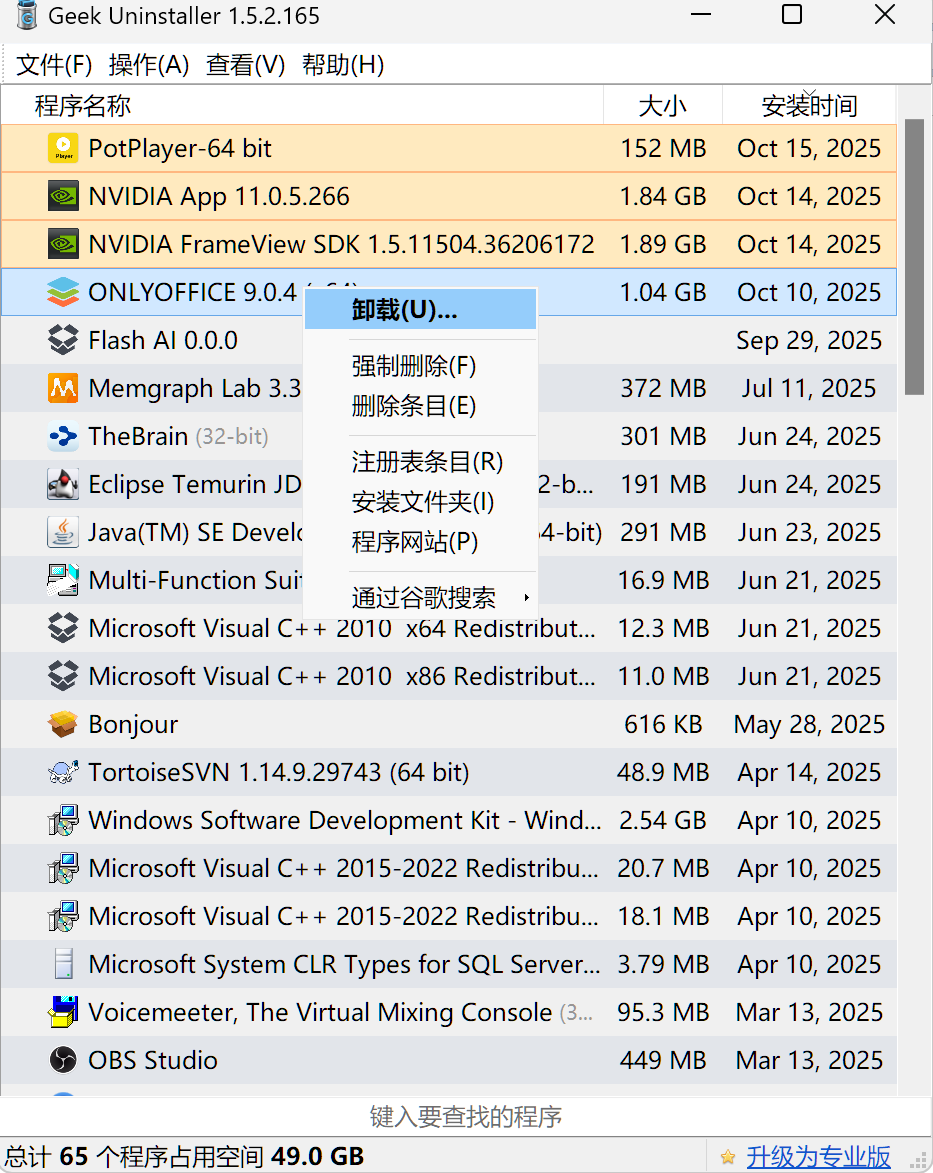The image size is (933, 1173).
Task: Click the PotPlayer yellow app icon
Action: 63,149
